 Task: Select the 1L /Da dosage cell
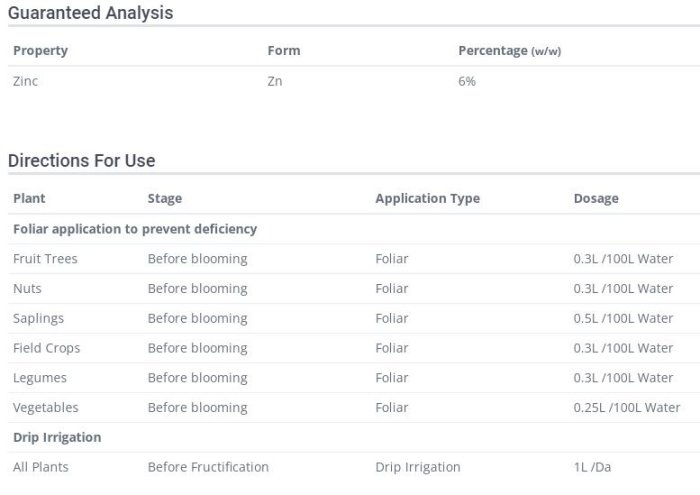point(592,467)
